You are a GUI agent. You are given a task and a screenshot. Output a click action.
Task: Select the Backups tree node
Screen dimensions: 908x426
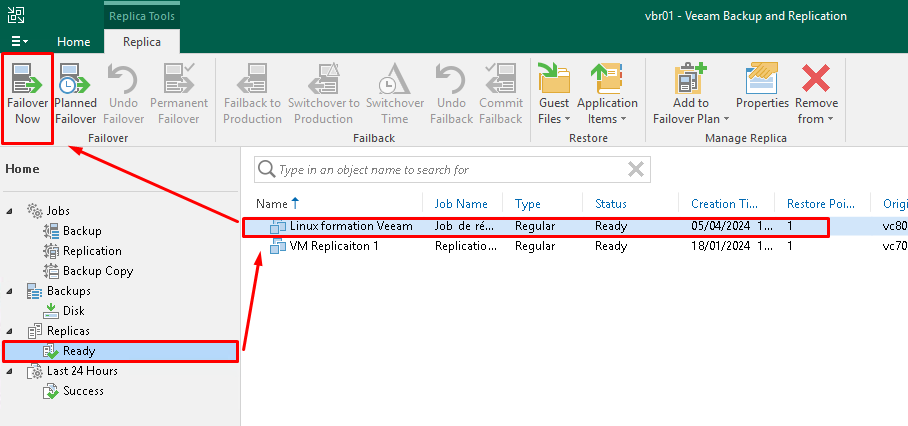[69, 291]
